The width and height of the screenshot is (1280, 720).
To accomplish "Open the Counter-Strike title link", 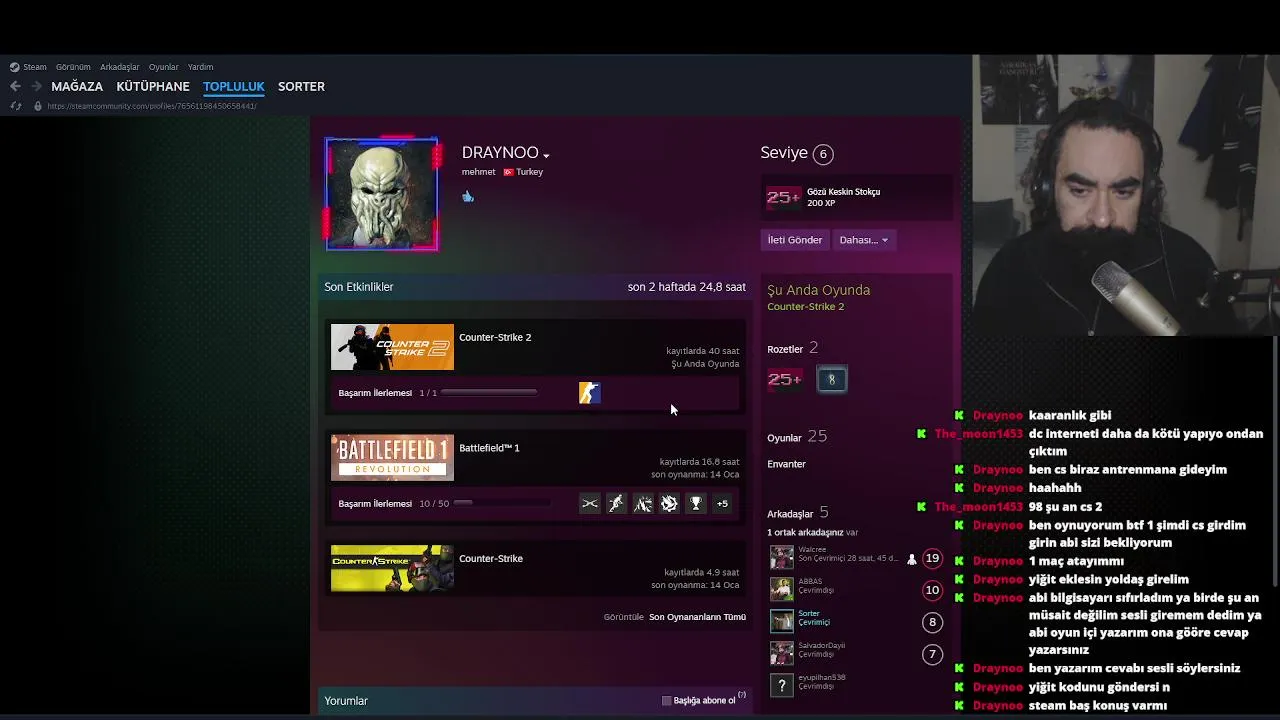I will (x=491, y=559).
